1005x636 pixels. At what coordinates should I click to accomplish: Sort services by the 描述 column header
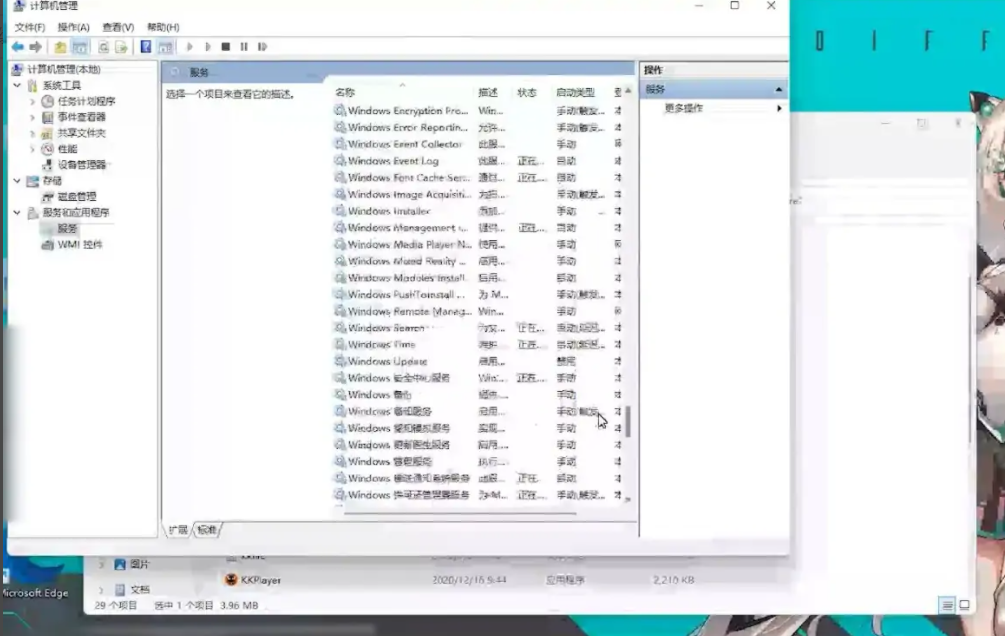[x=488, y=92]
